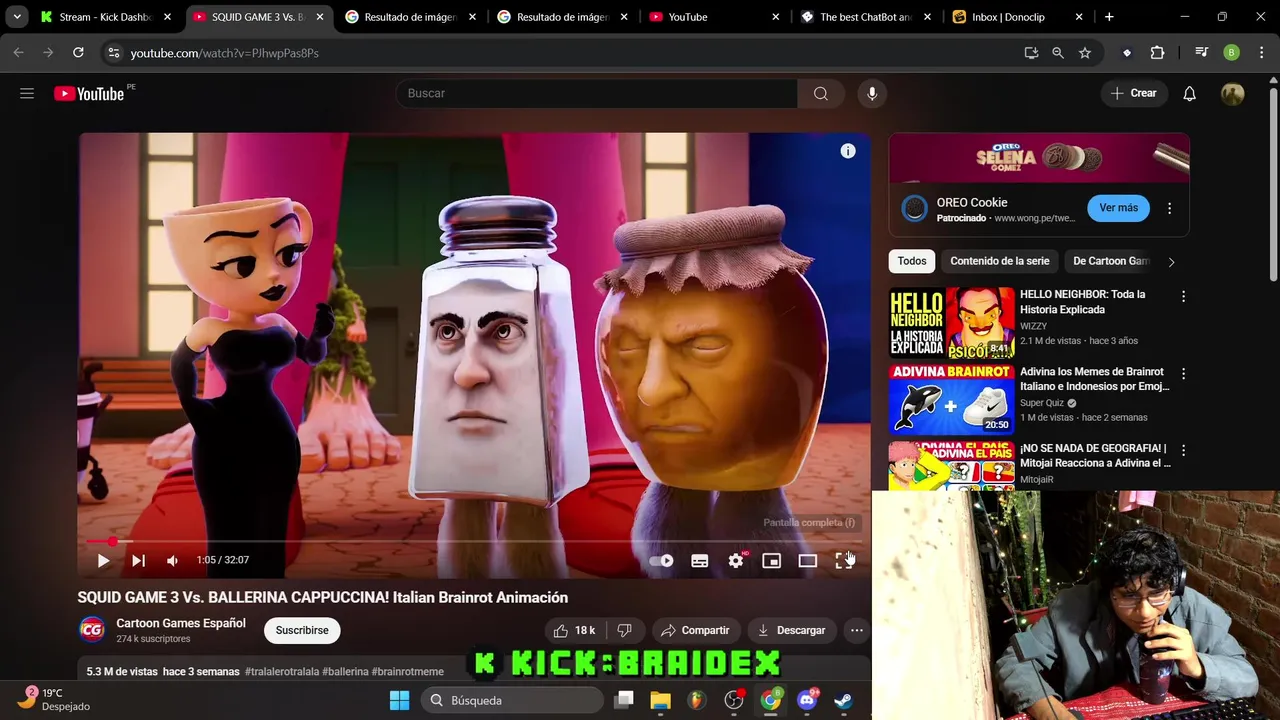This screenshot has width=1280, height=720.
Task: Open more actions ellipsis under video
Action: click(x=857, y=630)
